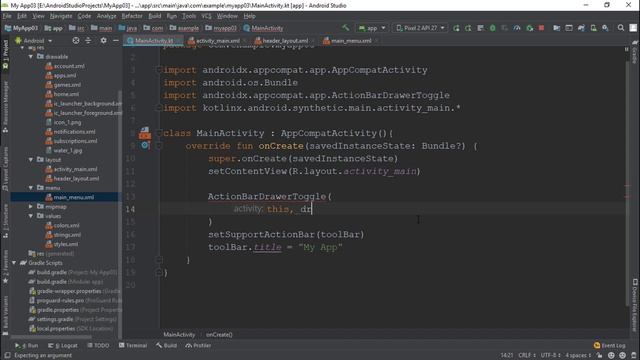Select icon_1.png in project tree

[x=63, y=122]
